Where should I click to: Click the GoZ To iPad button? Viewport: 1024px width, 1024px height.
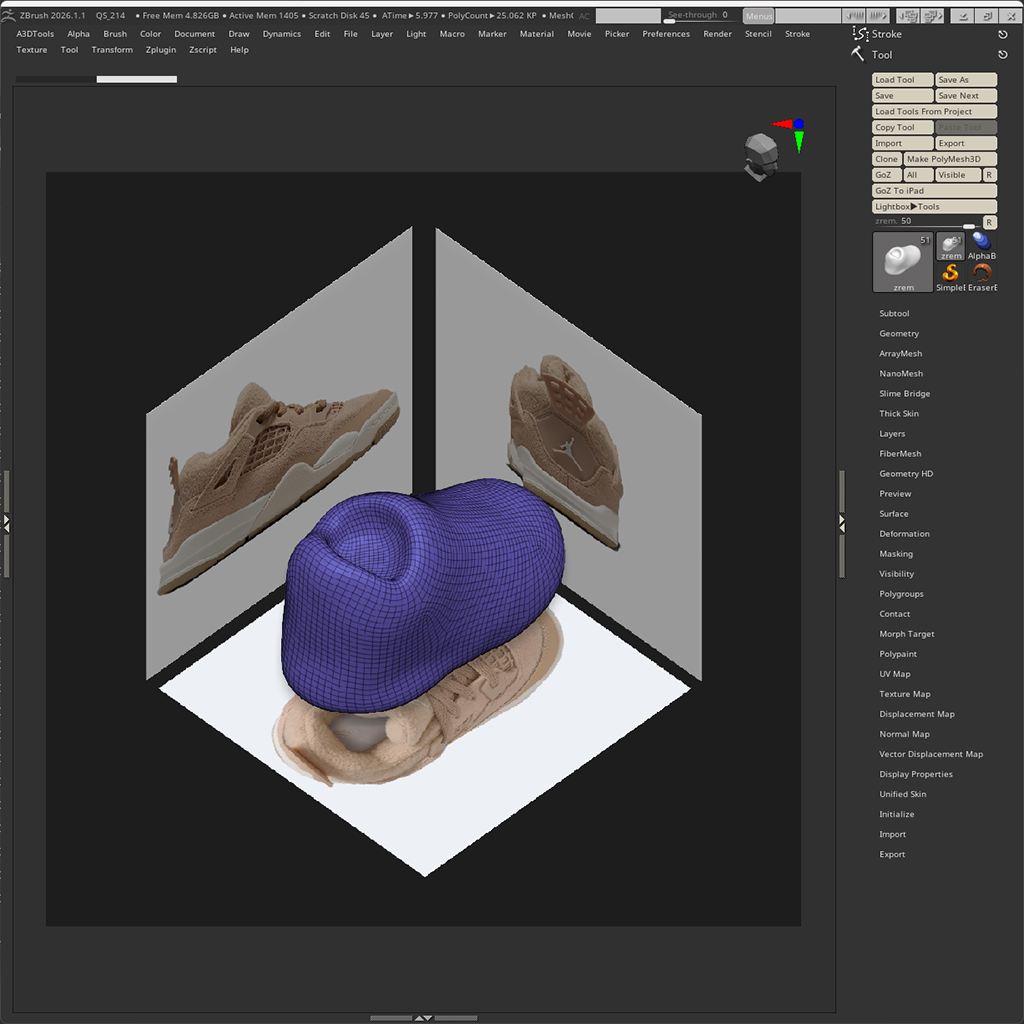(935, 191)
